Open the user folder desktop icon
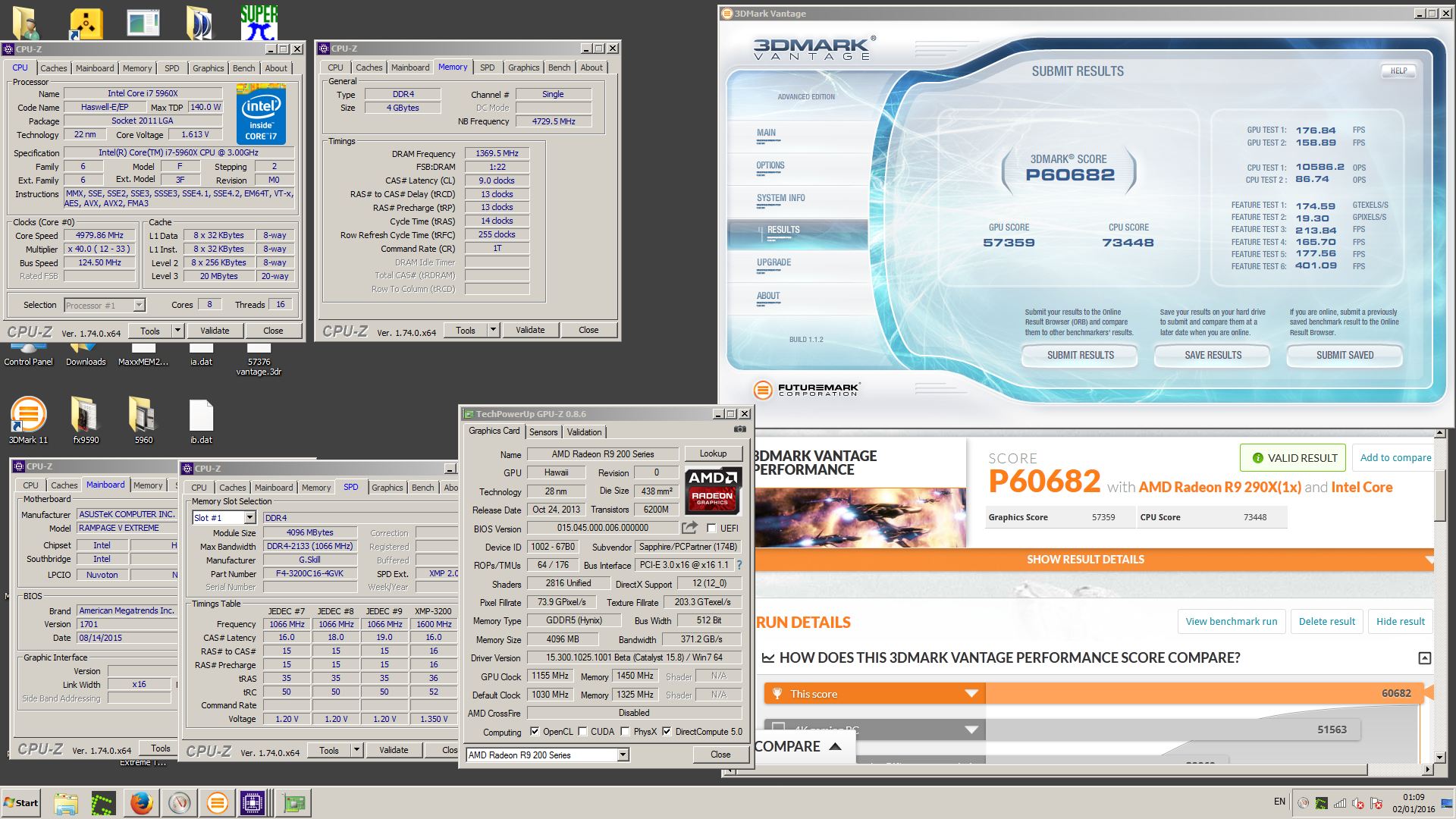 (24, 22)
